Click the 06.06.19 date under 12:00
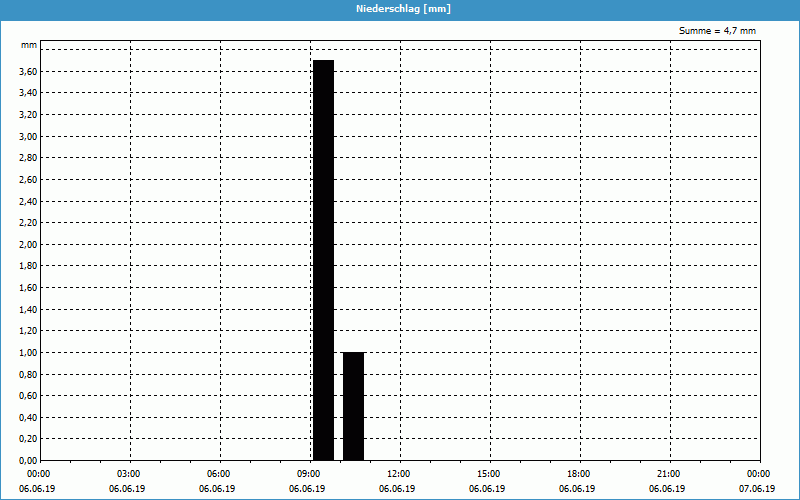This screenshot has height=500, width=800. [x=397, y=489]
